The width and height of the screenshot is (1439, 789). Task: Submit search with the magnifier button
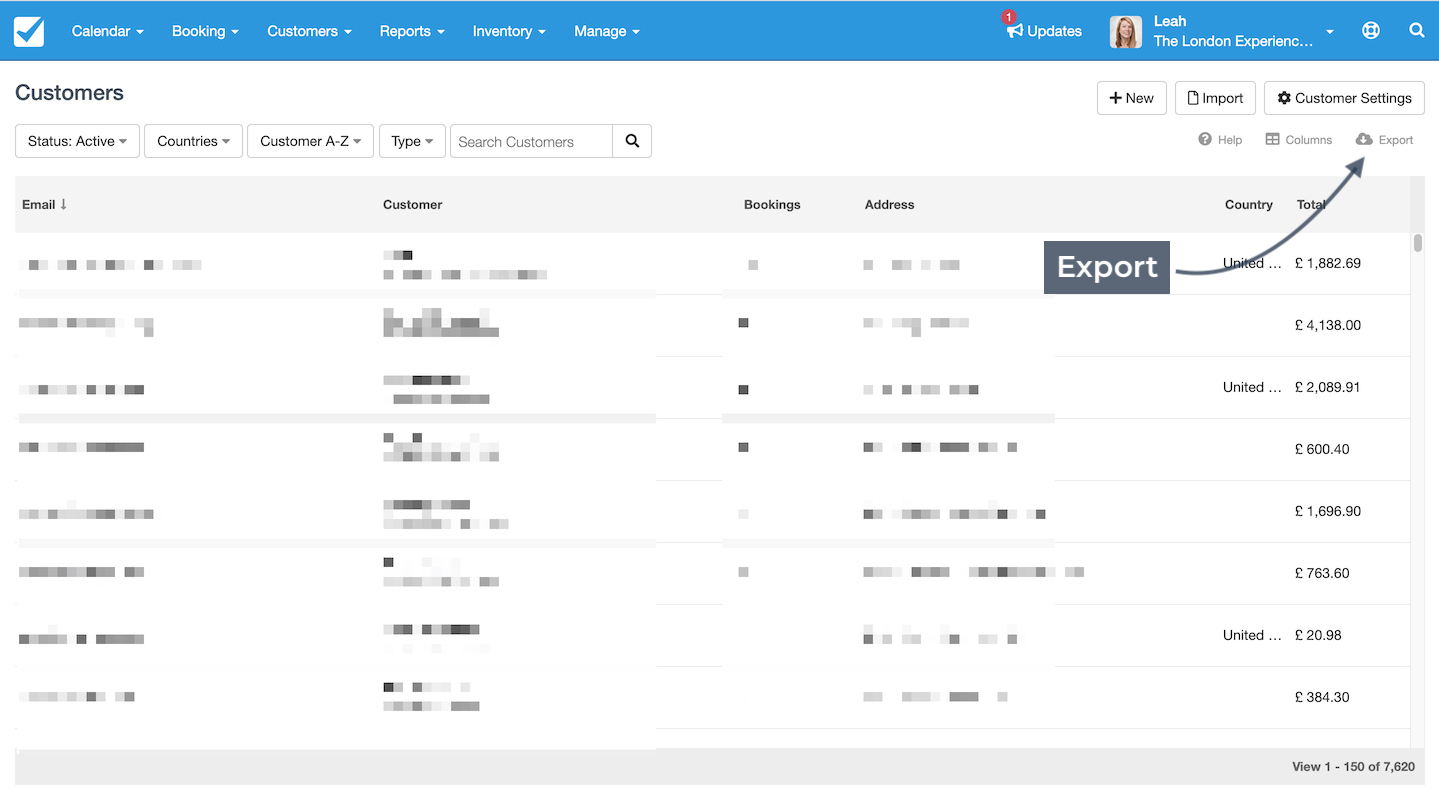pyautogui.click(x=632, y=141)
